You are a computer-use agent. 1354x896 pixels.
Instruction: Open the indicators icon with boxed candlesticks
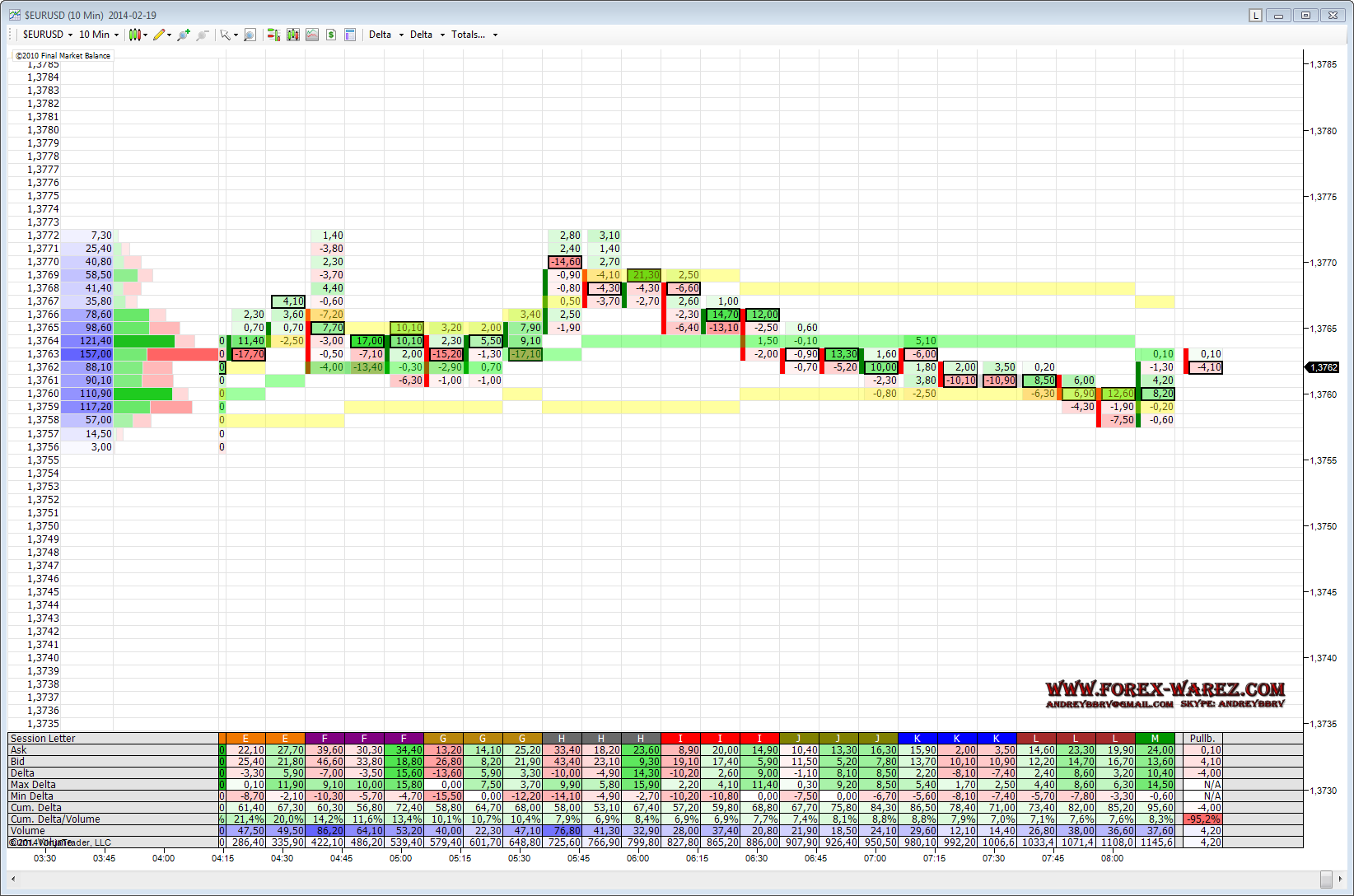click(x=292, y=35)
